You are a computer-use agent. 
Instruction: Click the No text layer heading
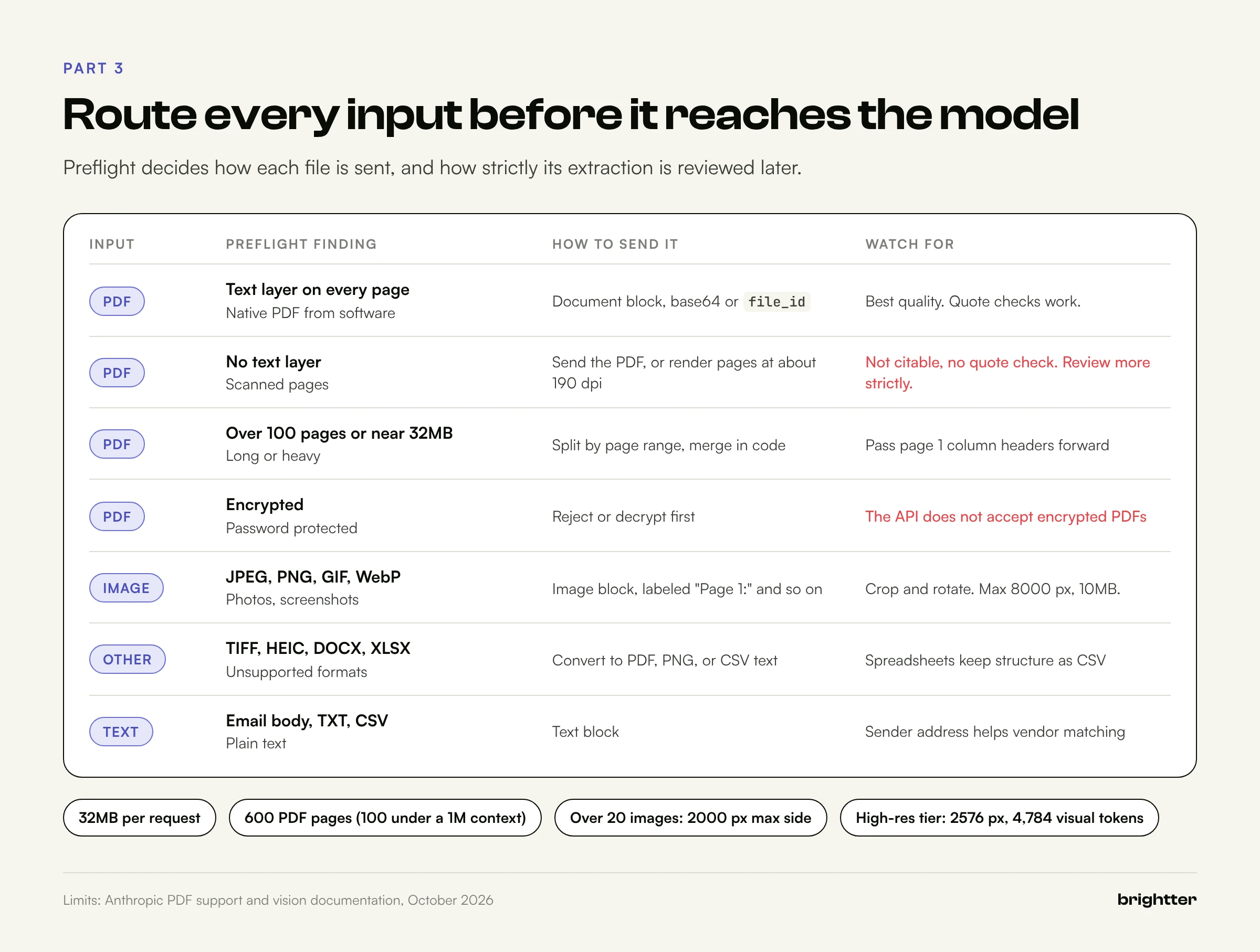click(x=274, y=362)
